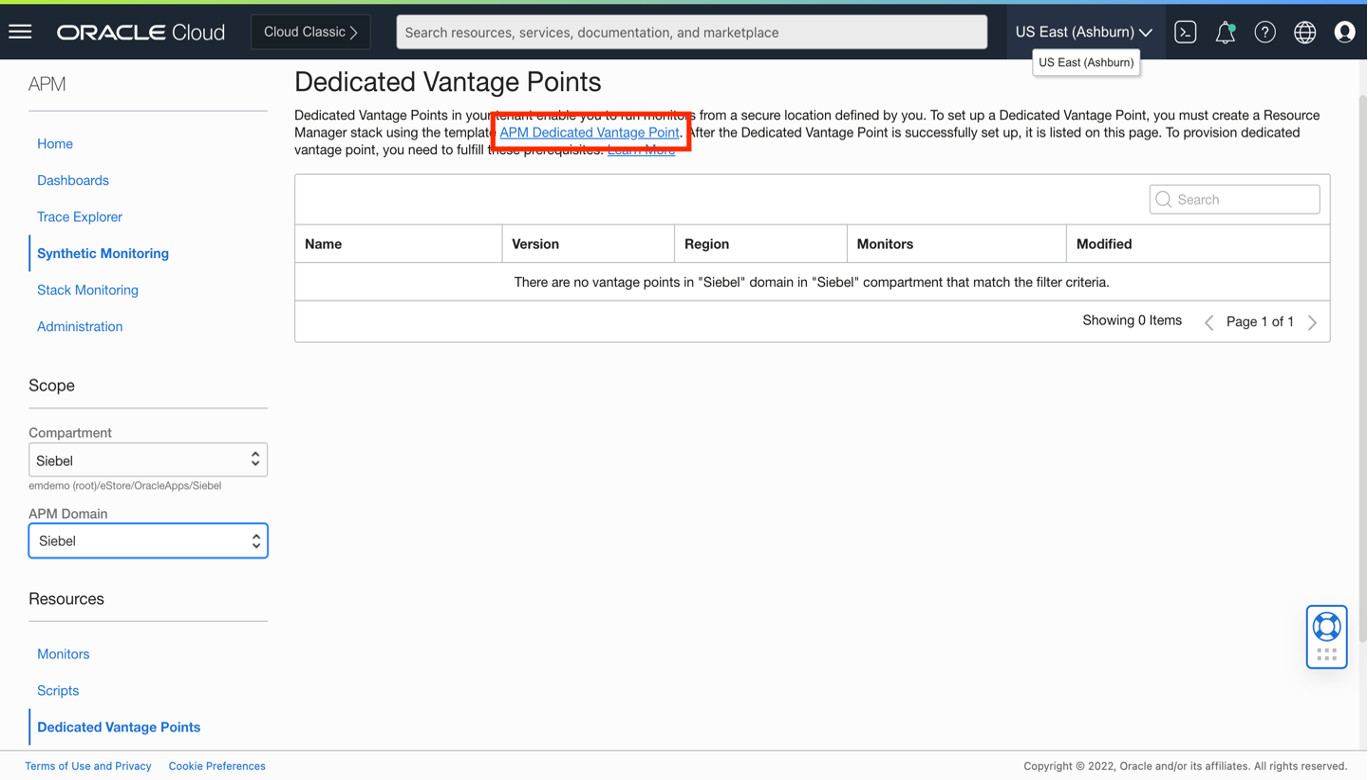Screen dimensions: 1368x780
Task: Open the help question mark menu
Action: 1265,32
